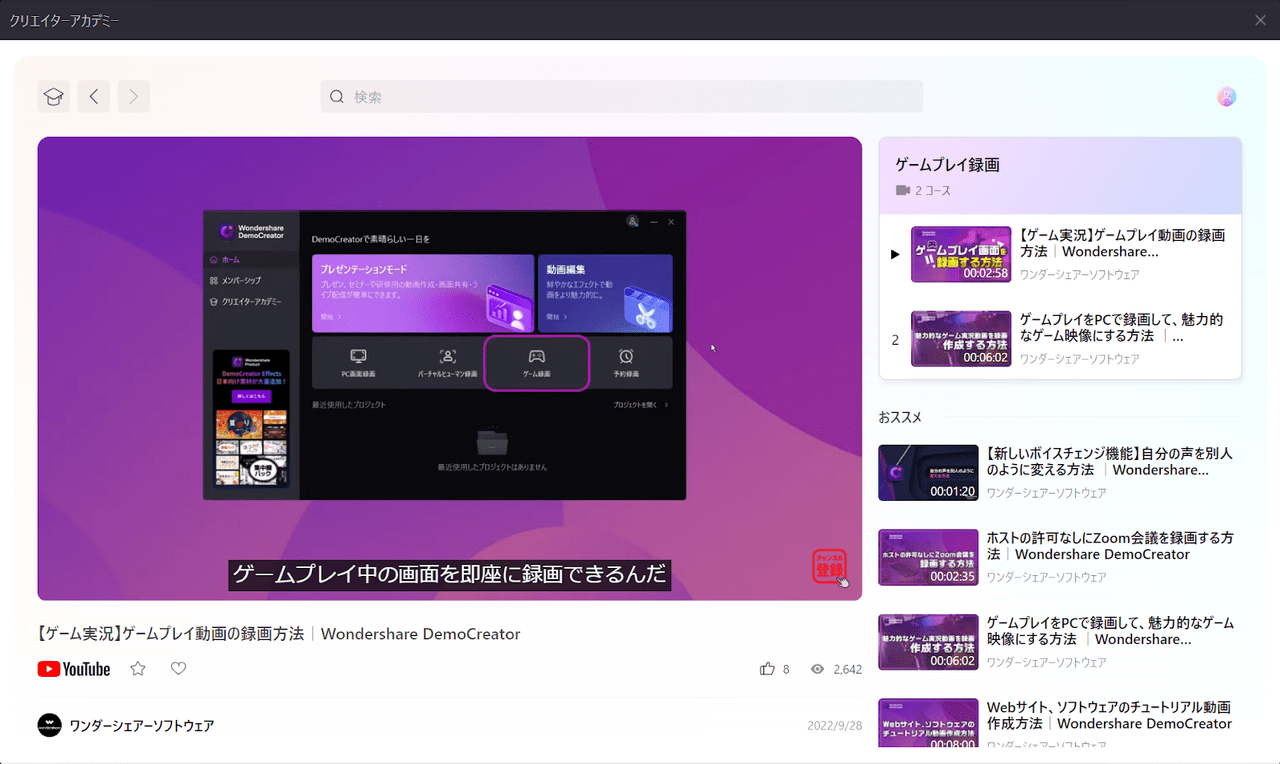
Task: Click the red 登録 subscribe badge in the video
Action: click(x=830, y=566)
